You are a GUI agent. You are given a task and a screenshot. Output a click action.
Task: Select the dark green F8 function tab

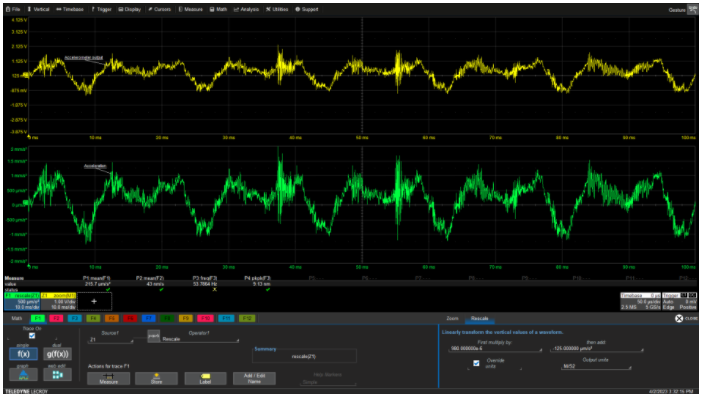167,318
